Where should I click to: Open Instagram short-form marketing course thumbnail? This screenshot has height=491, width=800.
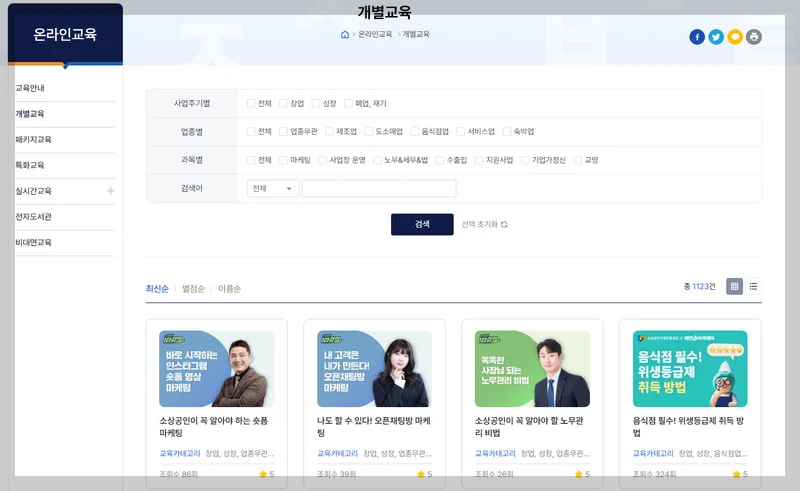click(x=216, y=369)
